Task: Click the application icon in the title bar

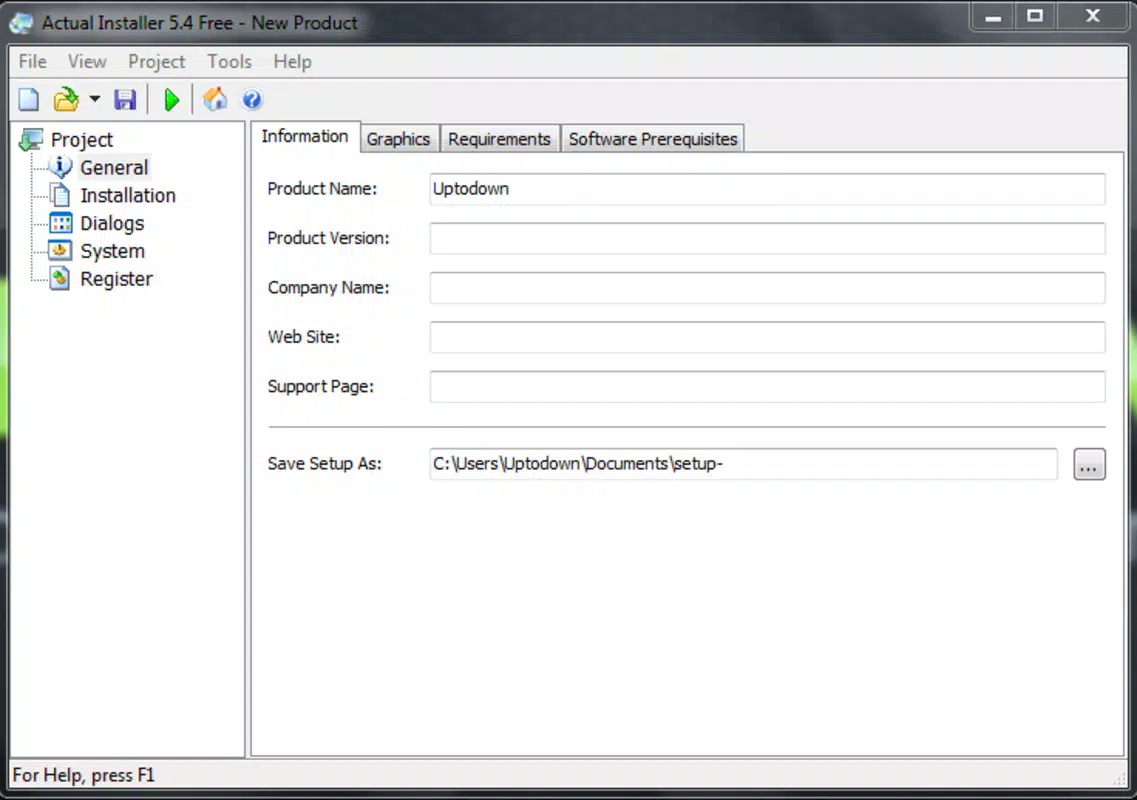Action: tap(21, 23)
